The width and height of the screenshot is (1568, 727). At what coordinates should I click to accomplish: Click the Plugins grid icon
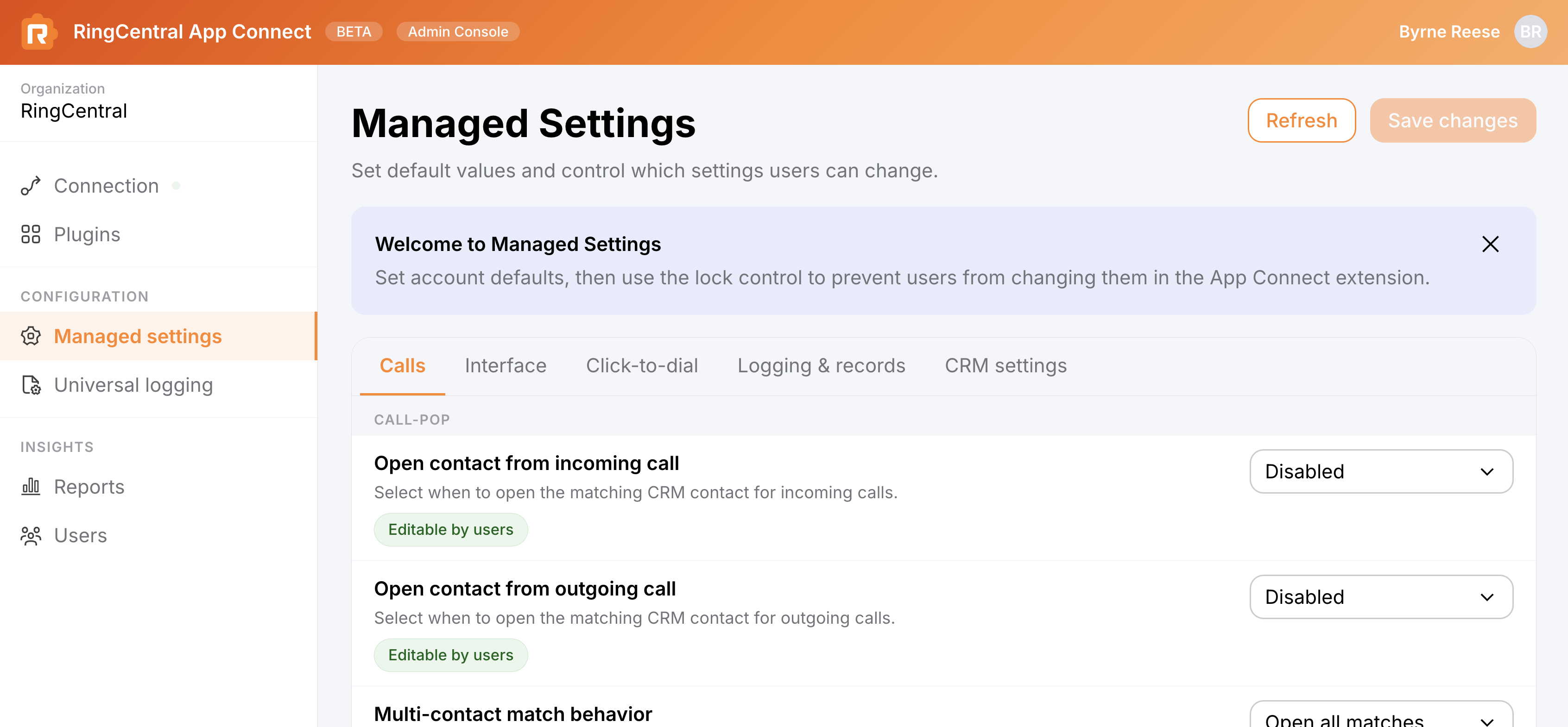click(x=31, y=234)
